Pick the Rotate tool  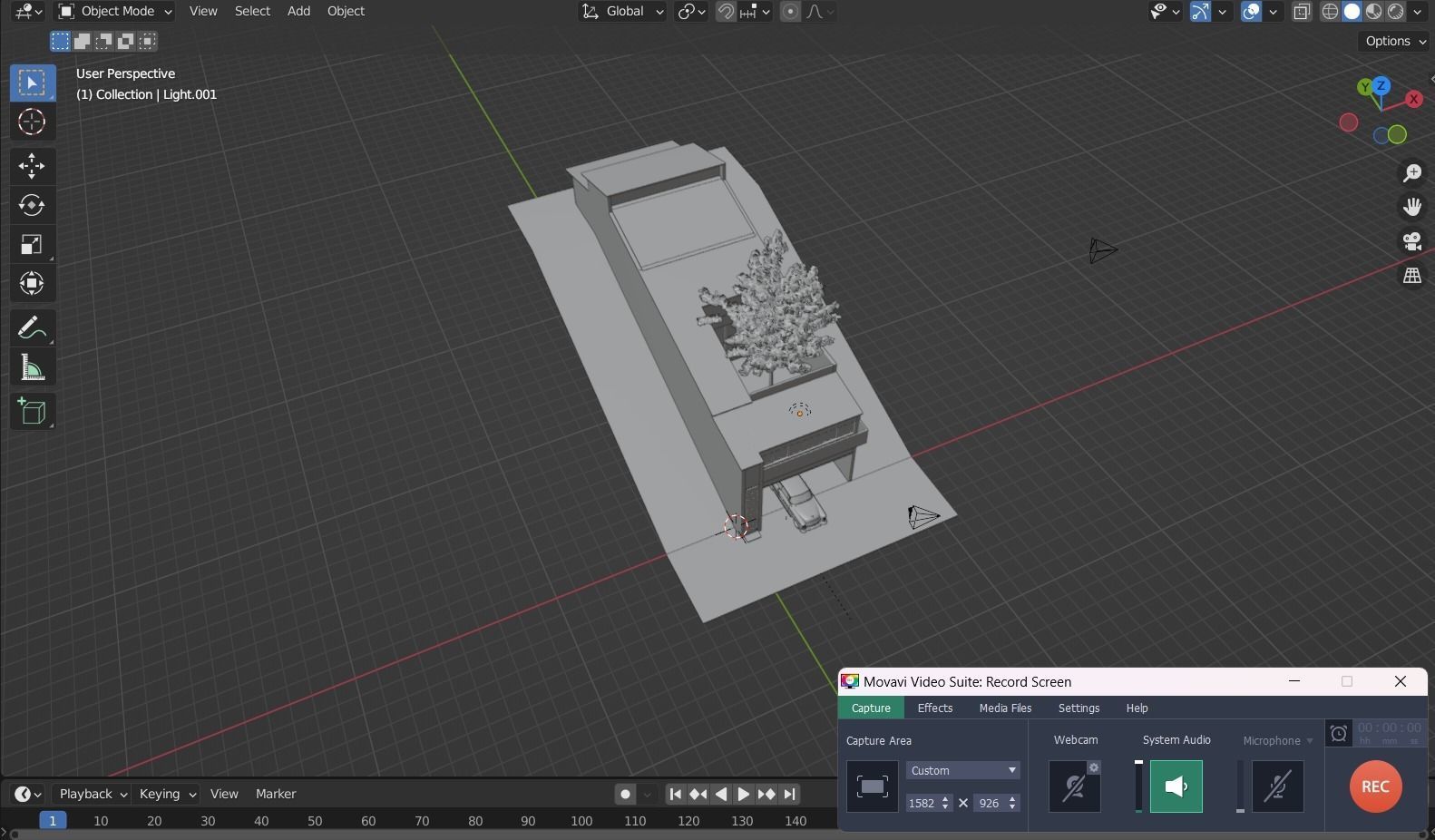(x=32, y=205)
